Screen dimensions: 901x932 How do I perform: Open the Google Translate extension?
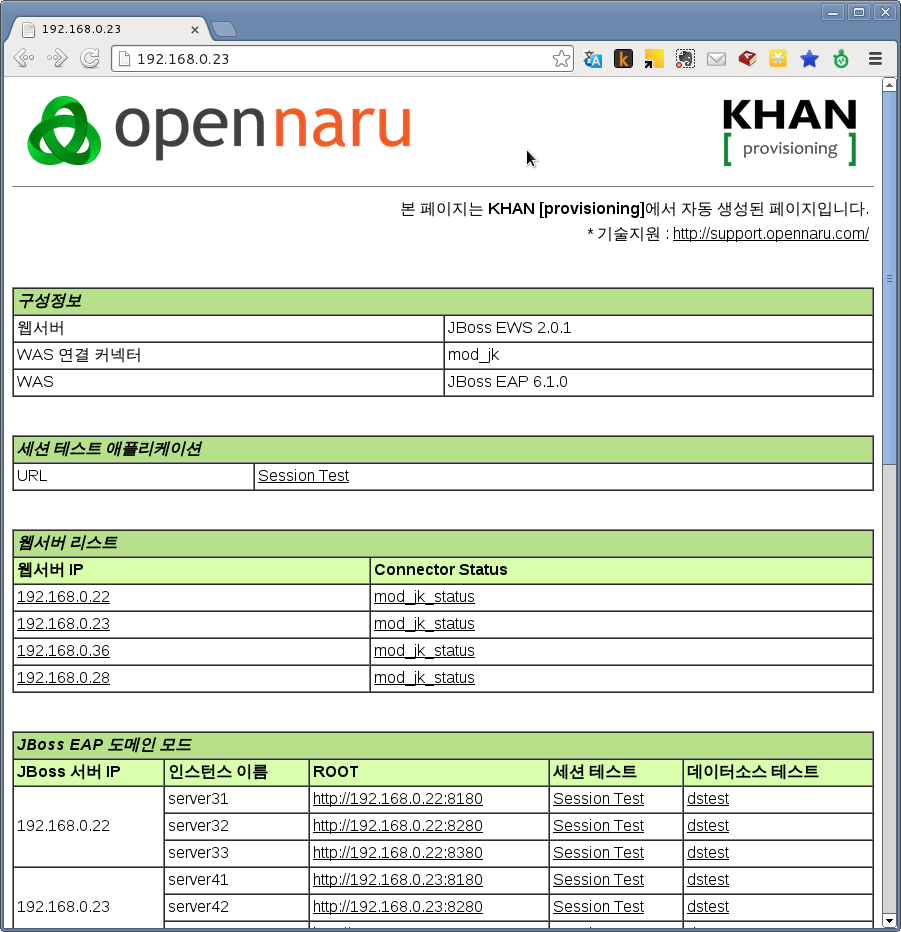[x=593, y=59]
